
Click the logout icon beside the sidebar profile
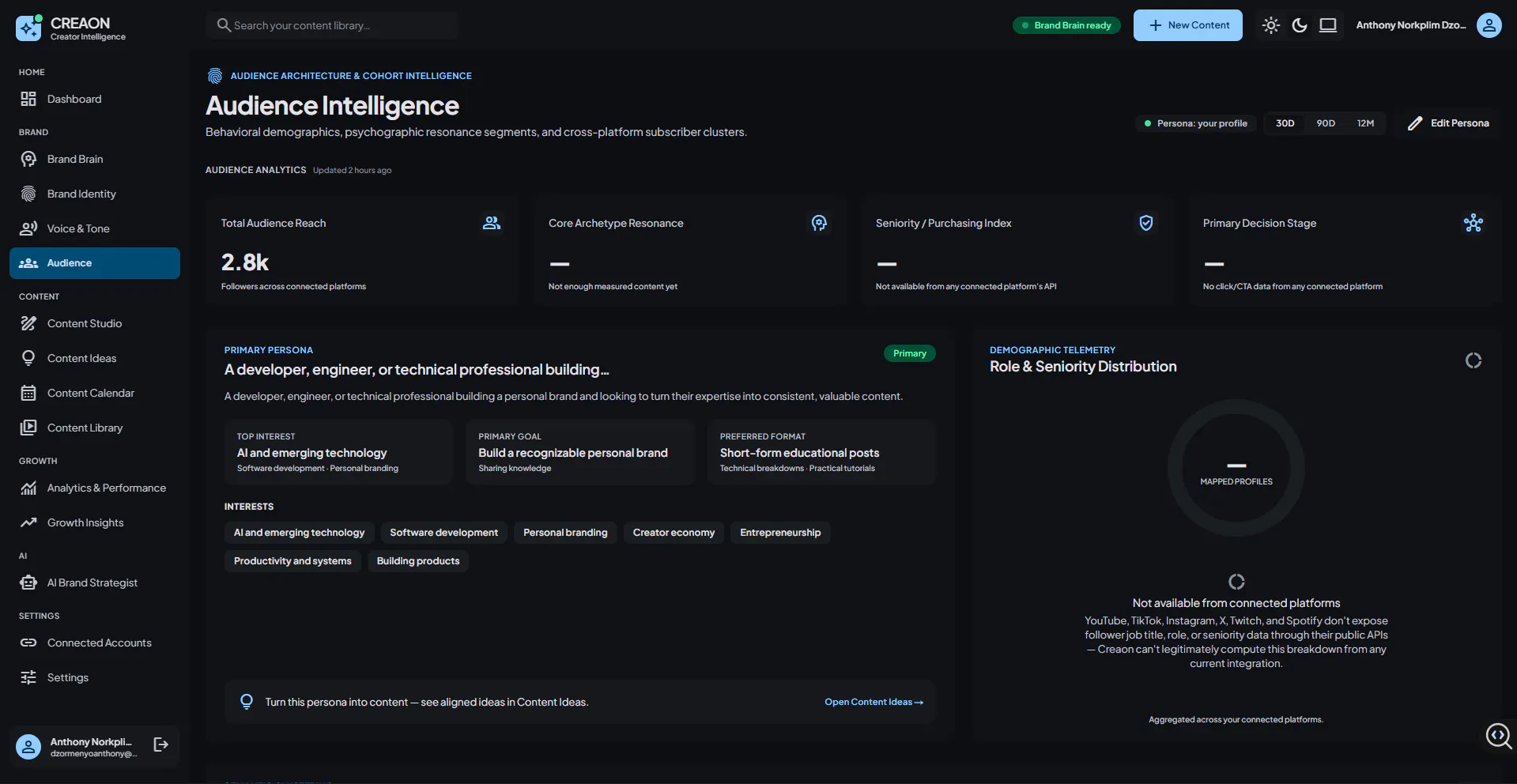[160, 744]
